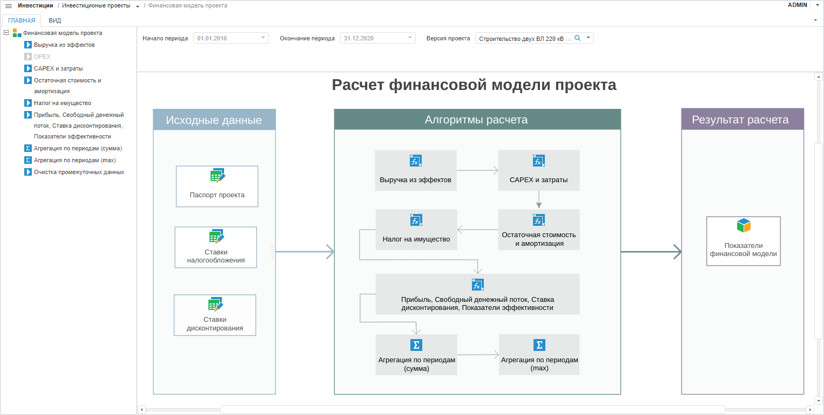Click the greyed OPEX play icon
Screen dimensions: 824x415
pos(28,56)
